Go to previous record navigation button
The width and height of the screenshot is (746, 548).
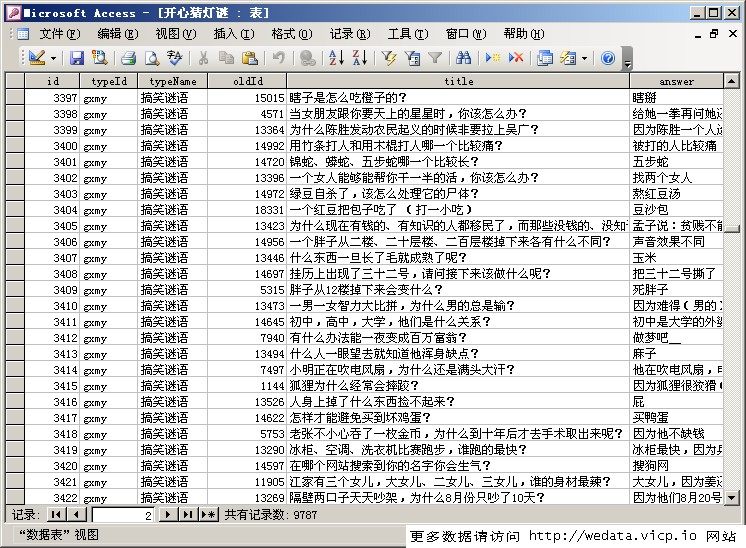[x=76, y=515]
